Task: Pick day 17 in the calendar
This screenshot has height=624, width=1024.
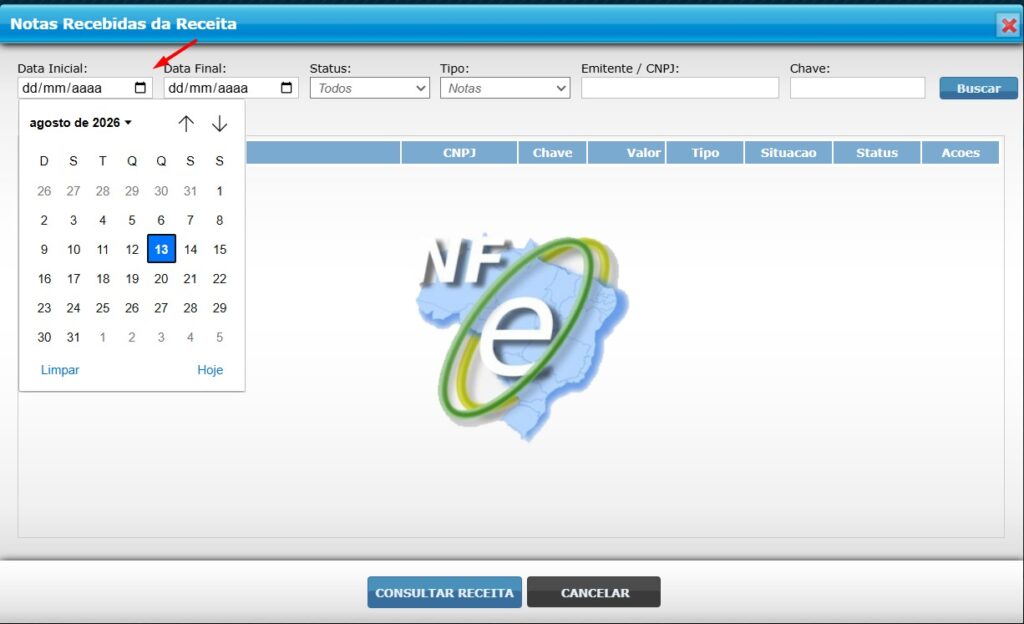Action: point(73,279)
